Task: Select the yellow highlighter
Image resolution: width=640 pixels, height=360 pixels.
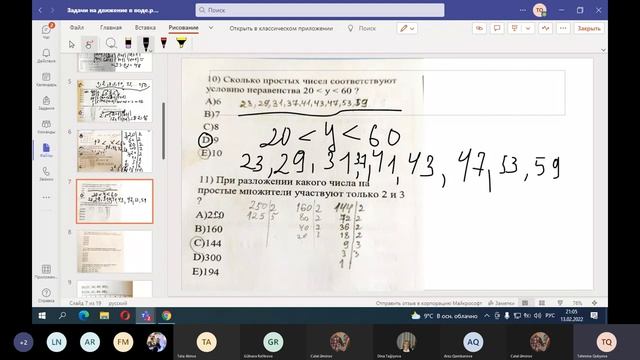Action: click(x=181, y=42)
